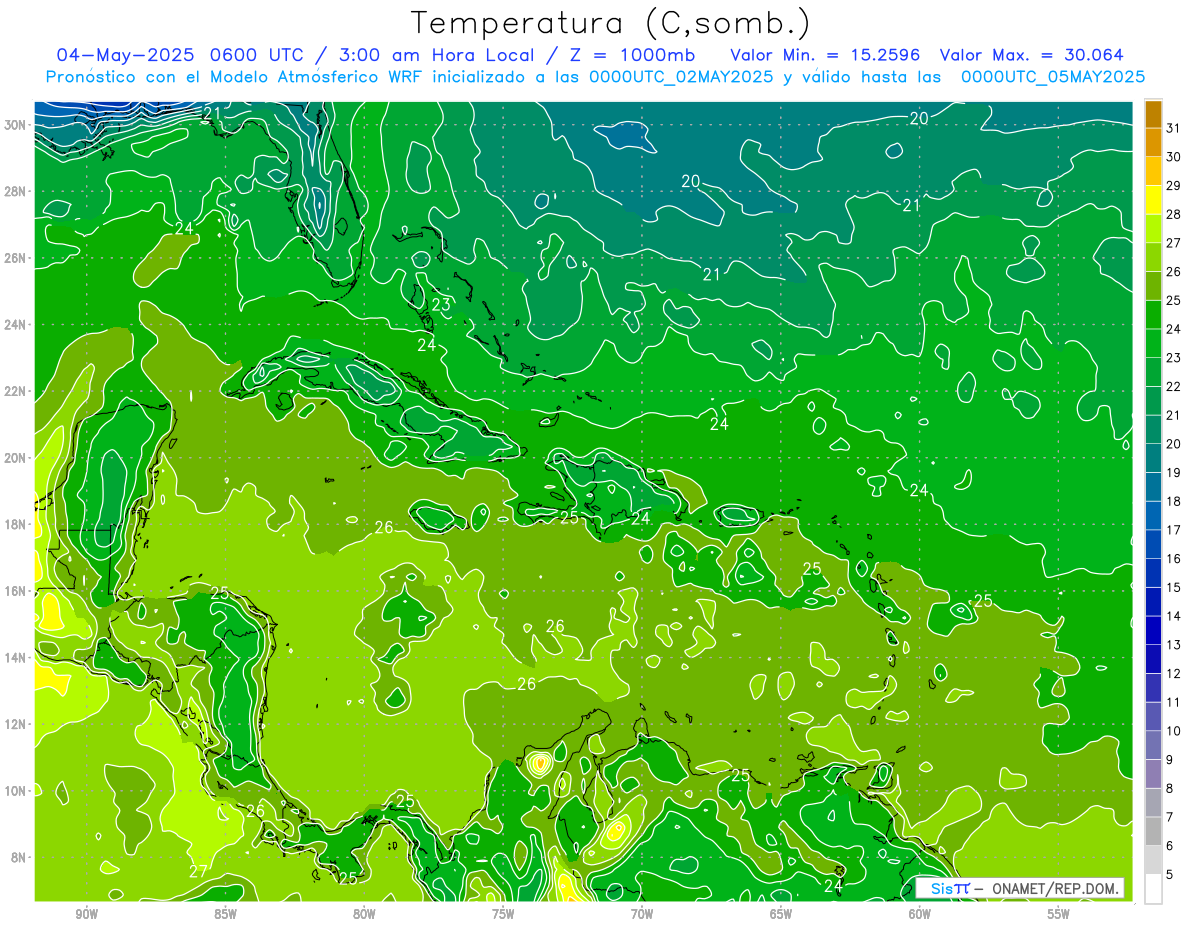Click the ONAMET/REP.DOM. logo box
1200x927 pixels.
click(x=1019, y=888)
